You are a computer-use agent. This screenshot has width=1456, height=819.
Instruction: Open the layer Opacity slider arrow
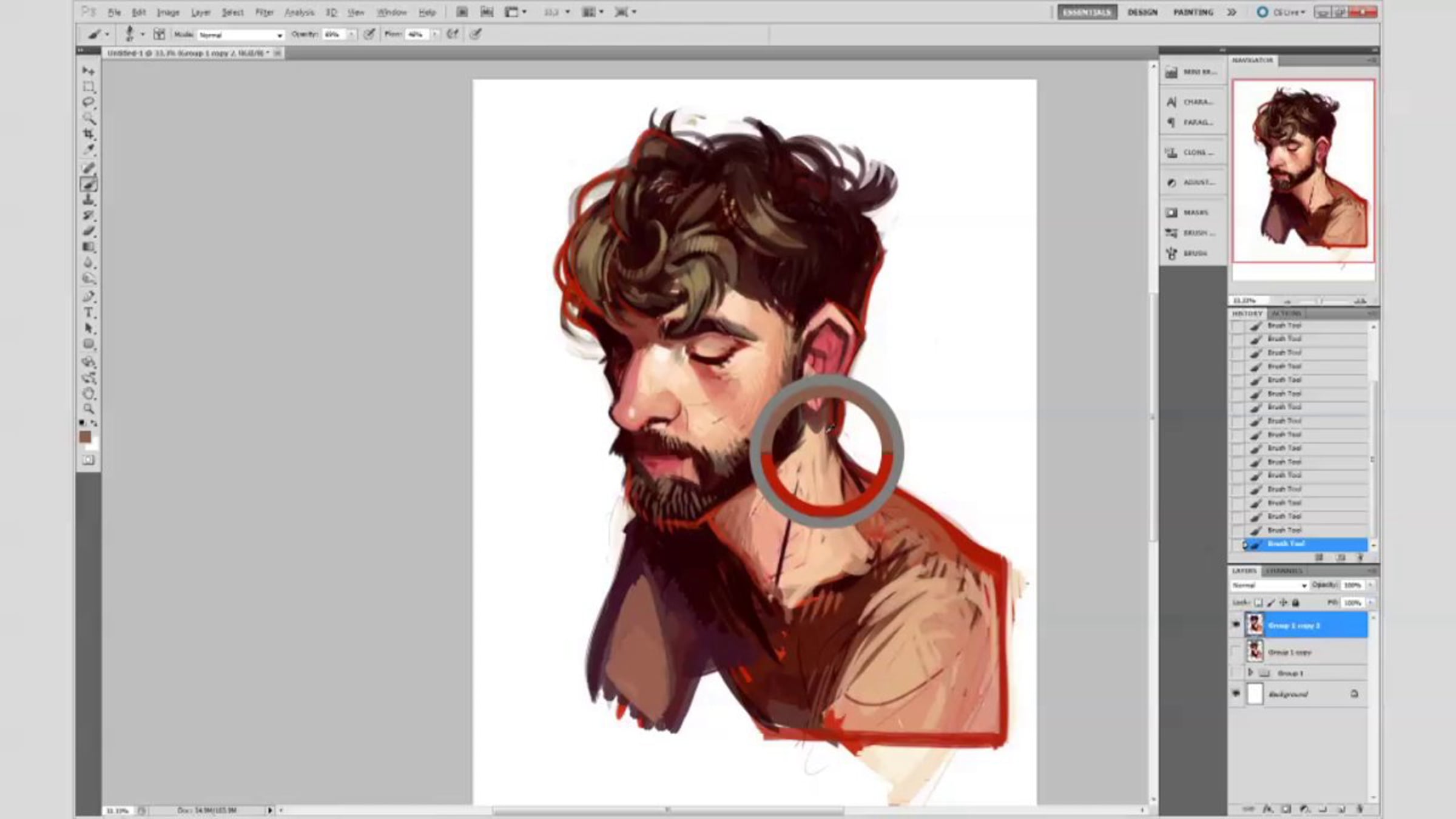pos(1370,585)
